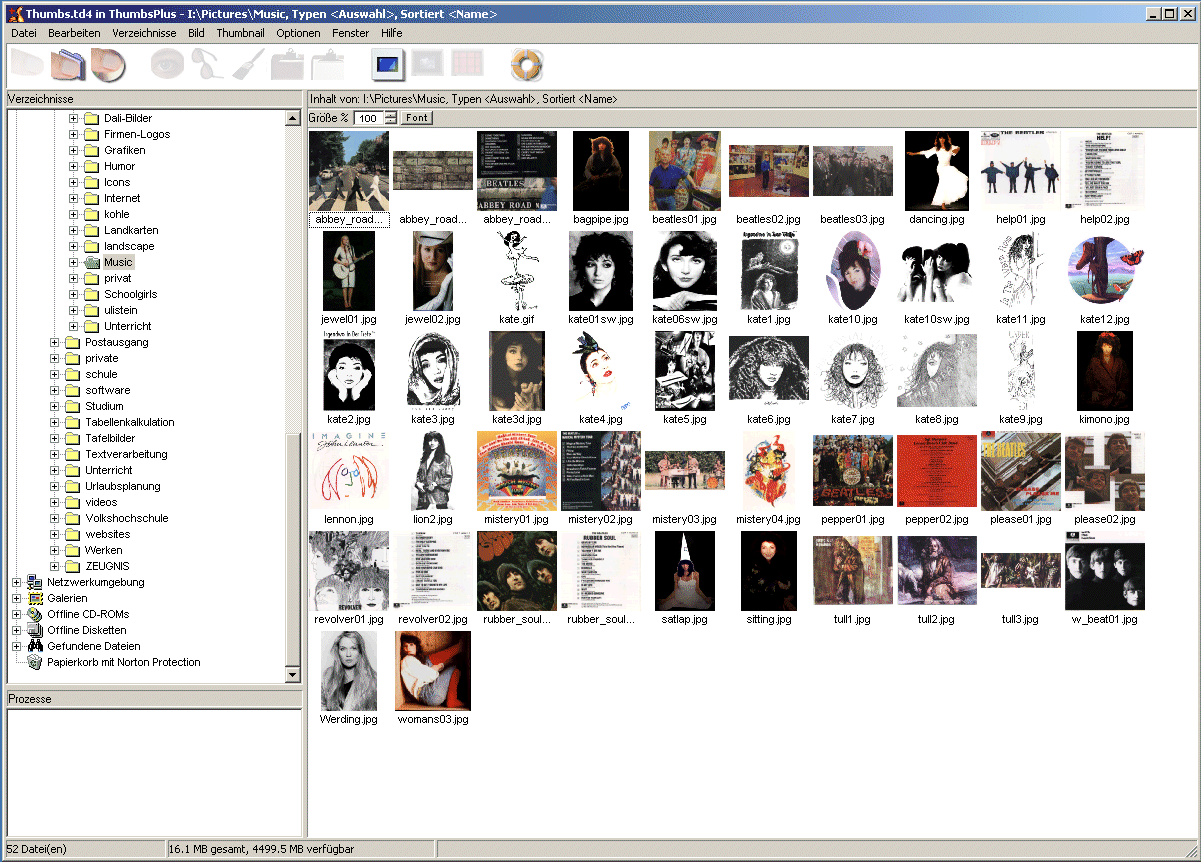Select the bagpipe.jpg thumbnail
Screen dimensions: 1201x862
point(600,171)
